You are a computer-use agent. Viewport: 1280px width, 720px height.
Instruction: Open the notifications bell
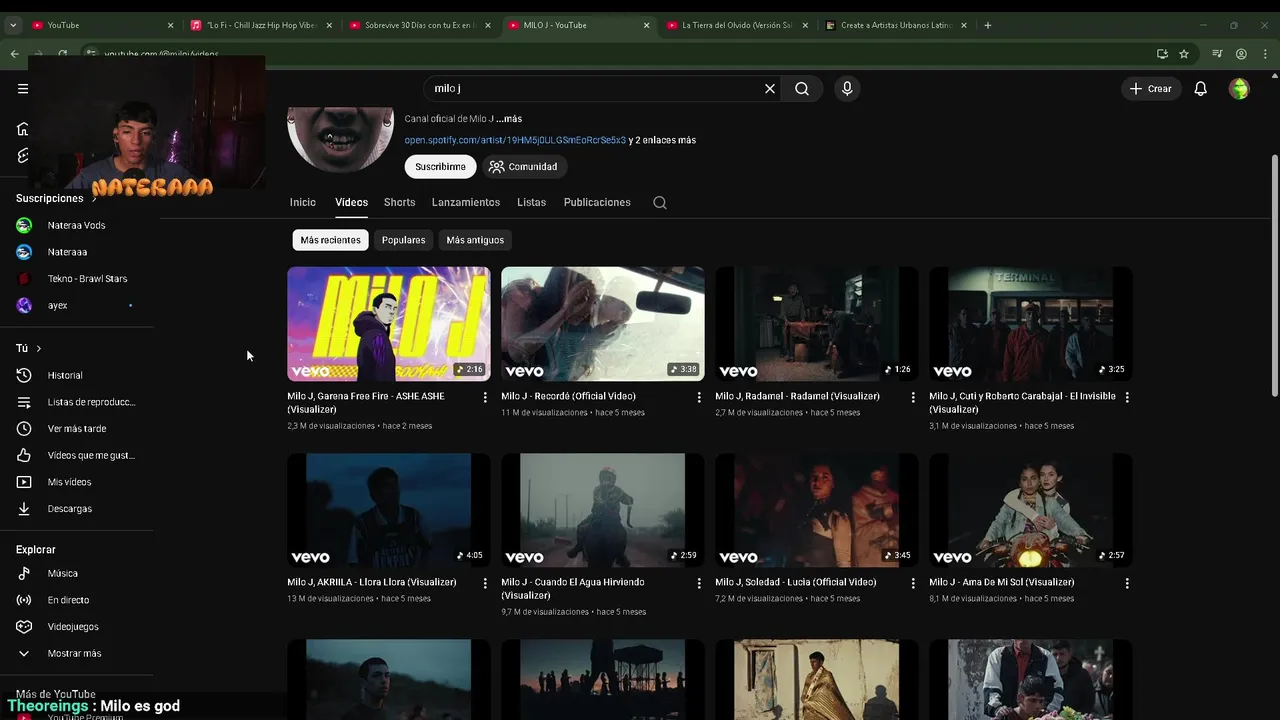[x=1201, y=89]
